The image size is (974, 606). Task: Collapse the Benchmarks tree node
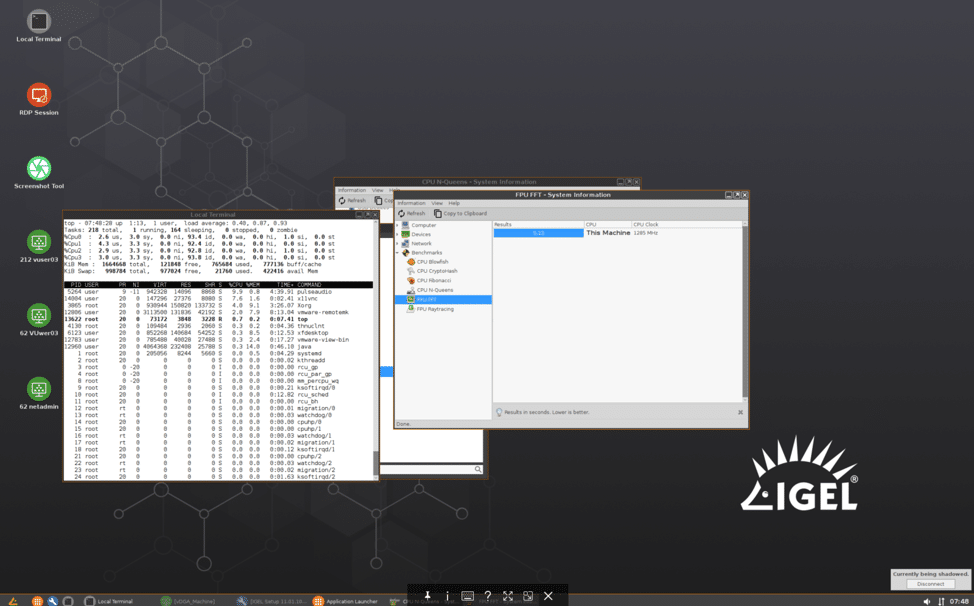pos(398,253)
